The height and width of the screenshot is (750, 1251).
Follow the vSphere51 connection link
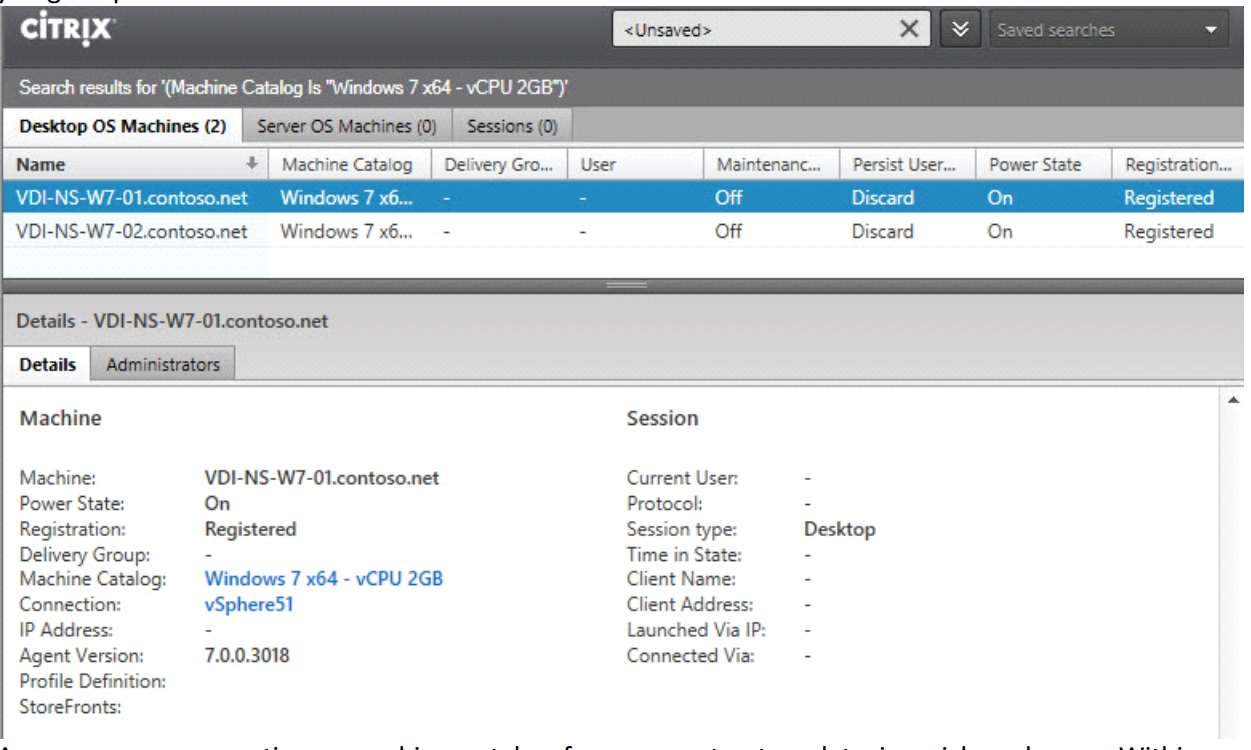pyautogui.click(x=249, y=605)
